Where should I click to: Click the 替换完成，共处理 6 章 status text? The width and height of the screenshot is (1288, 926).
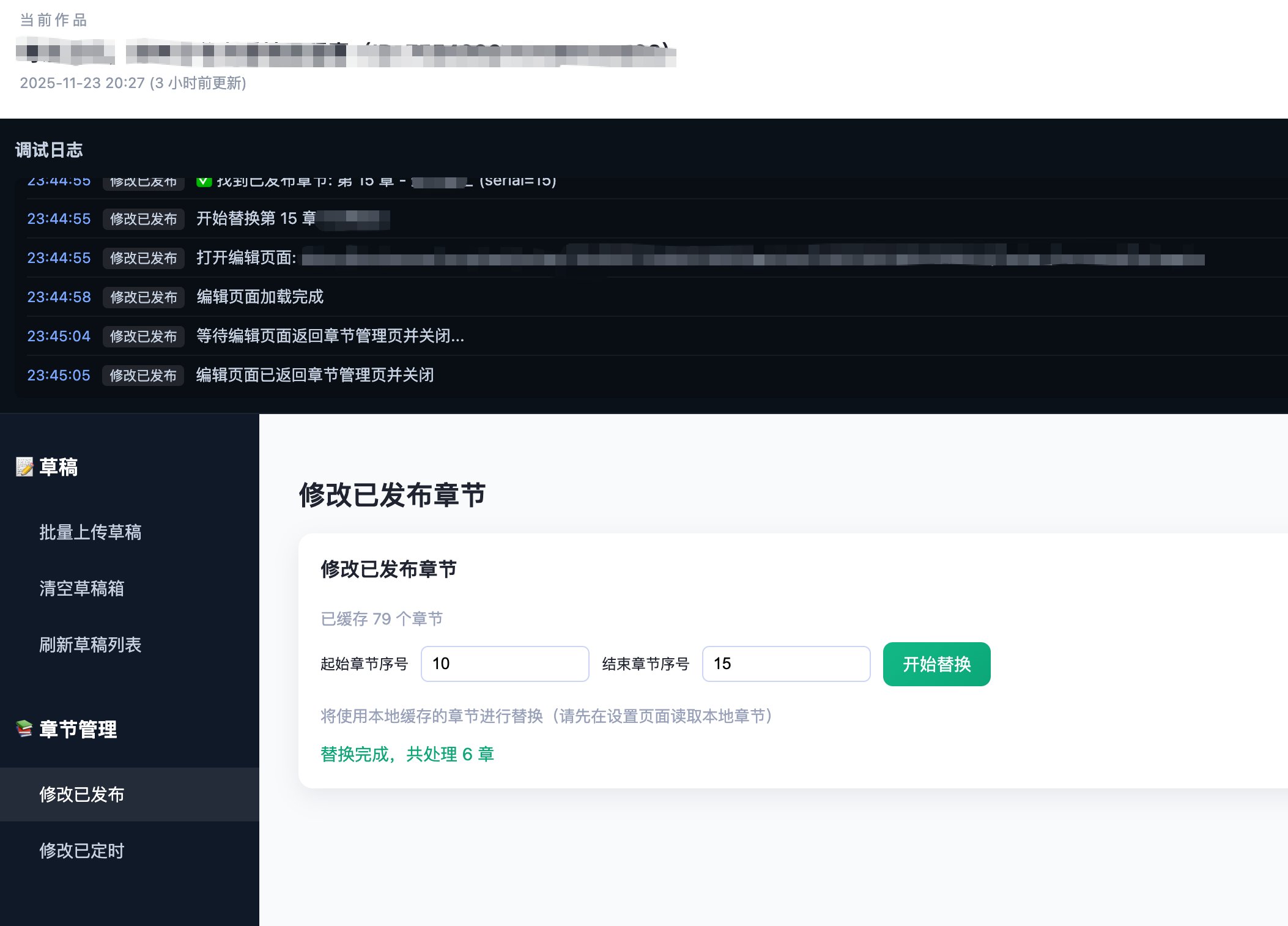(x=408, y=754)
